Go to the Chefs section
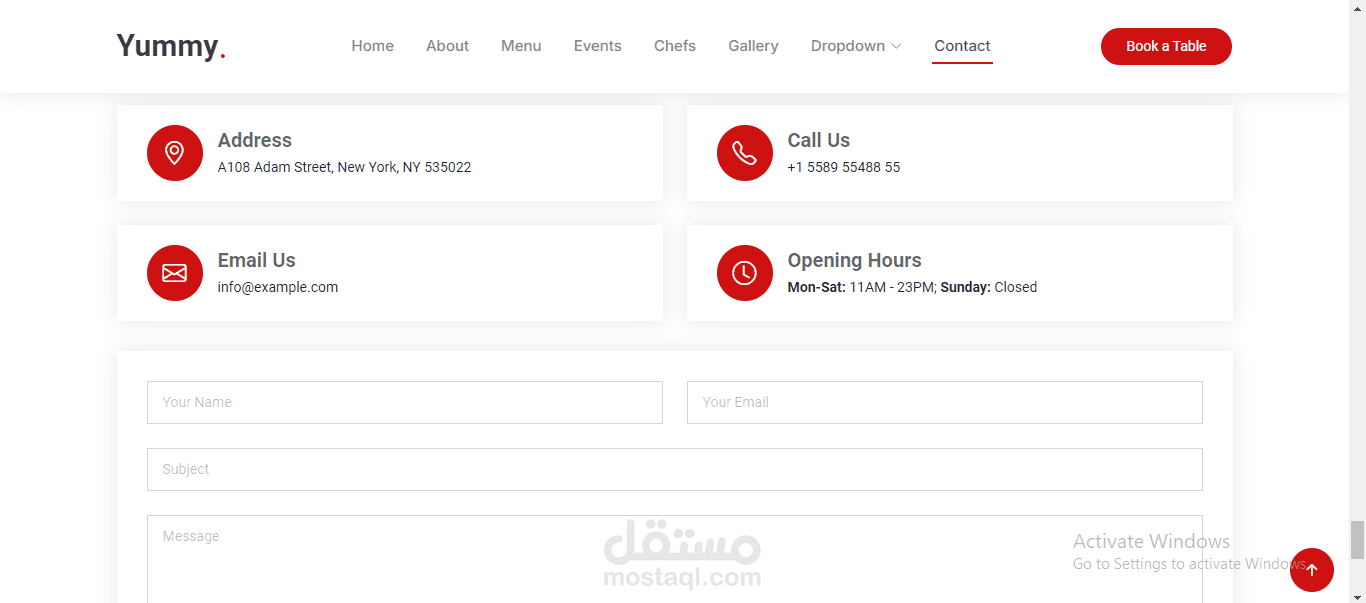The height and width of the screenshot is (603, 1366). point(675,46)
